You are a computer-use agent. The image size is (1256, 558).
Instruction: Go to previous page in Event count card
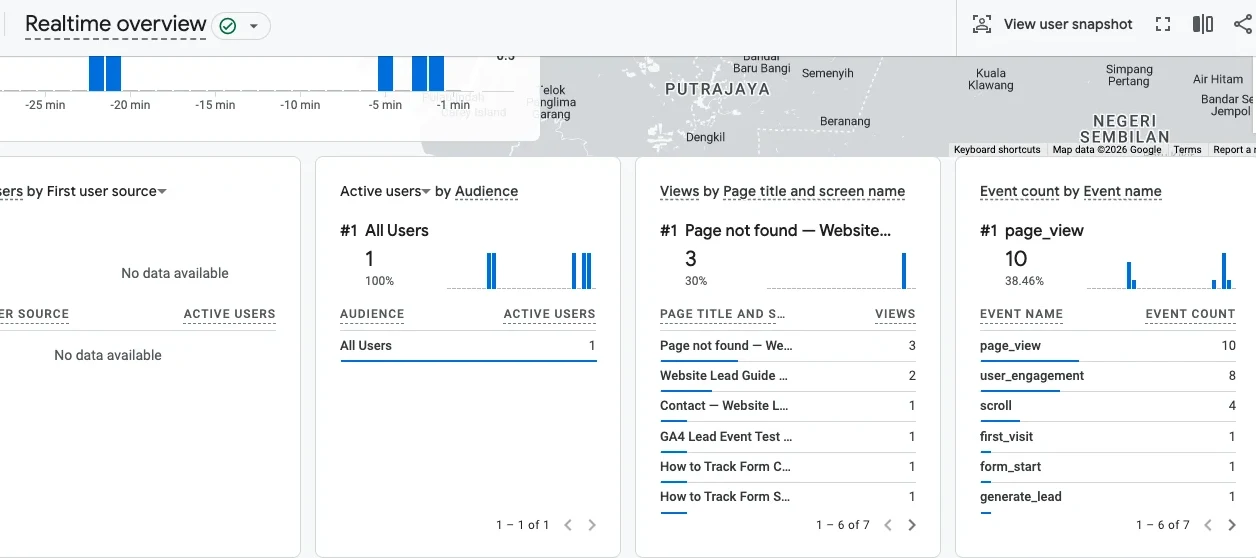coord(1208,525)
